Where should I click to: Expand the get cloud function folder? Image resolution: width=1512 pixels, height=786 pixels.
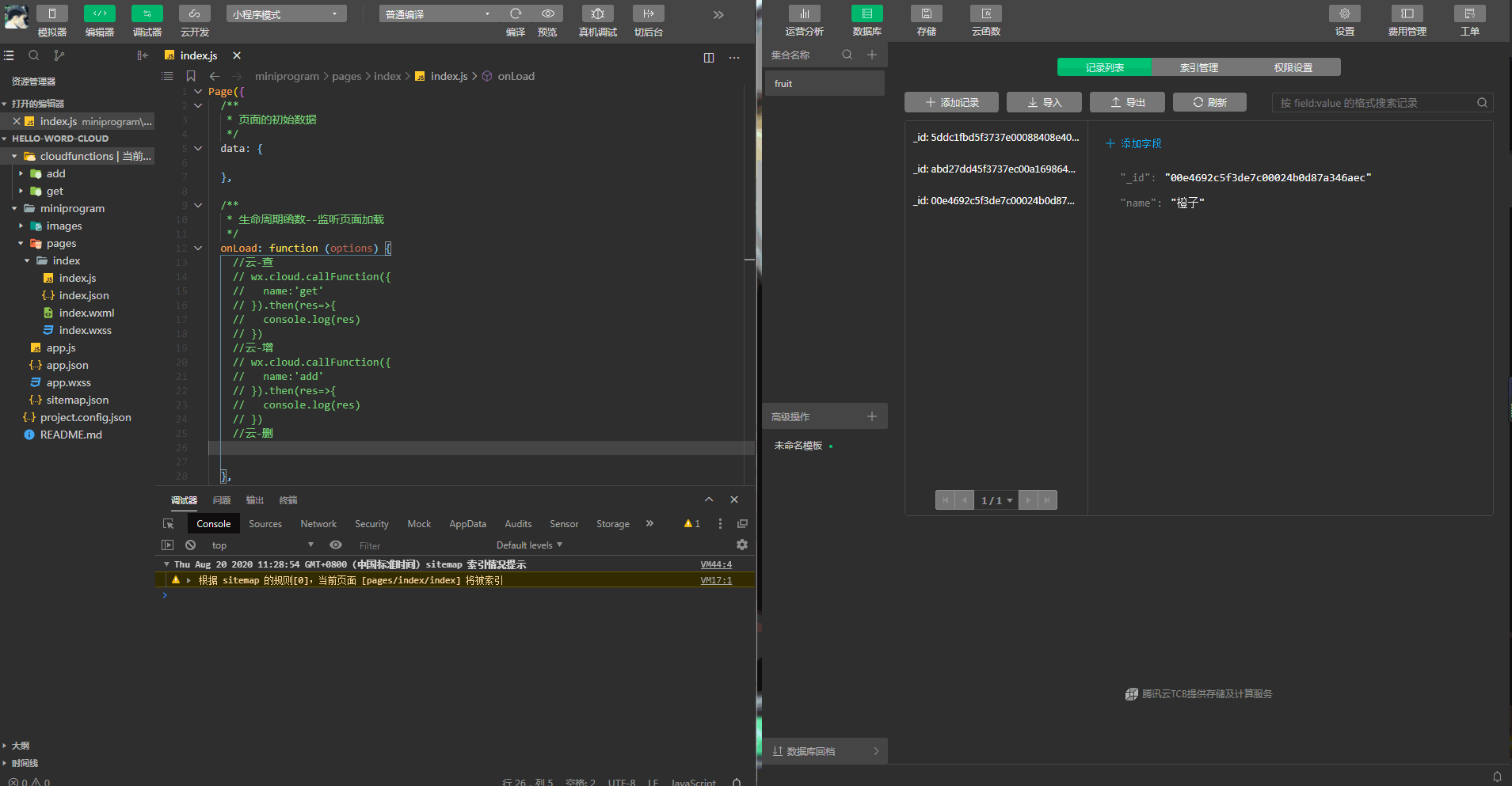(21, 191)
